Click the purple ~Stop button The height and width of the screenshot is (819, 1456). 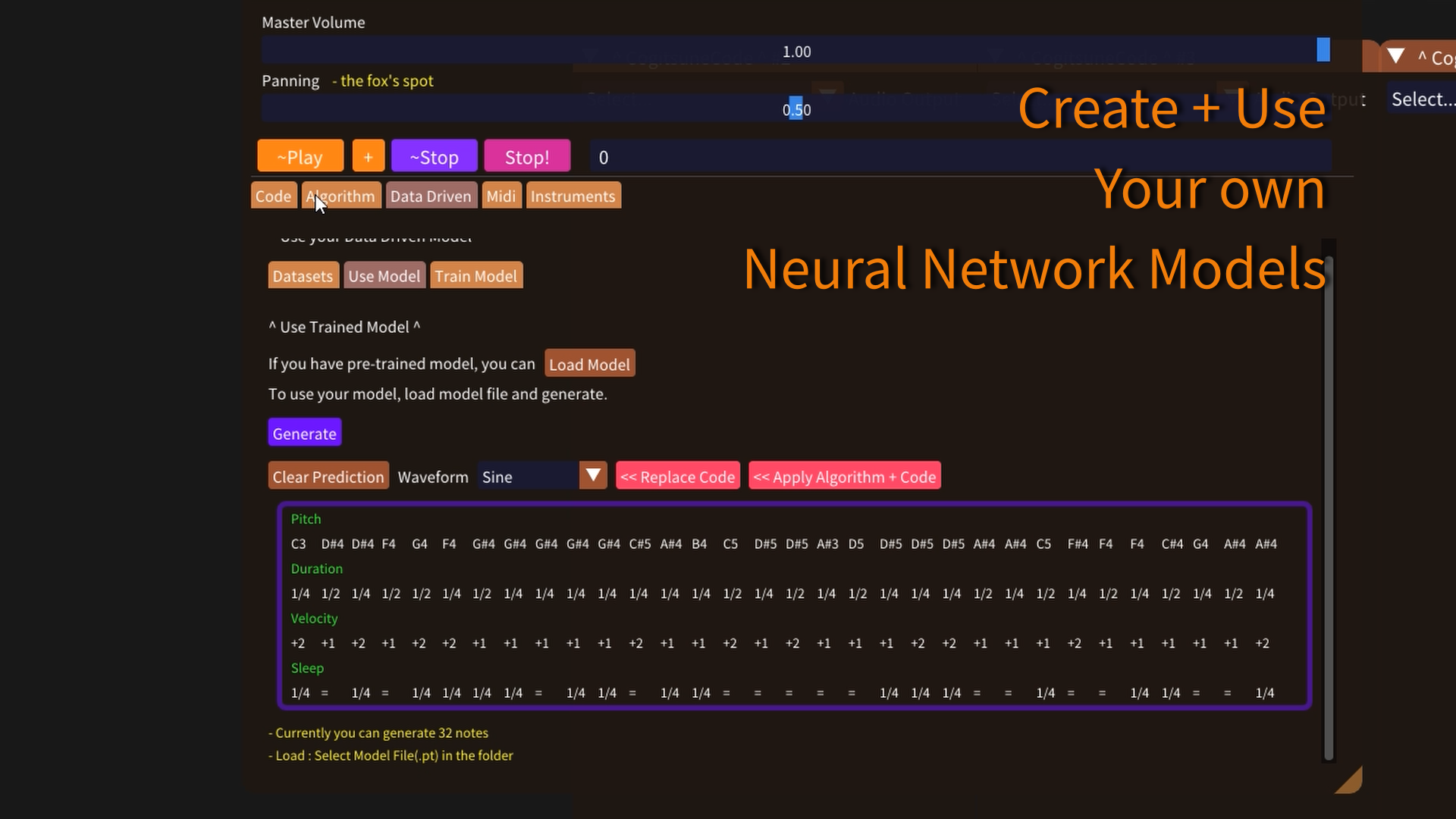[433, 156]
